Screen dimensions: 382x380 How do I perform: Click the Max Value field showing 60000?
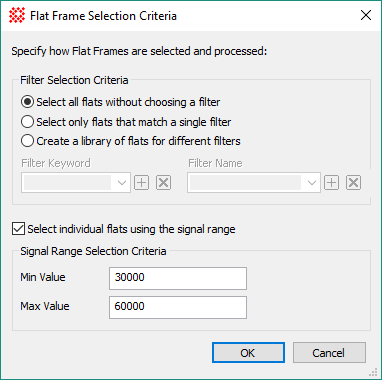178,307
